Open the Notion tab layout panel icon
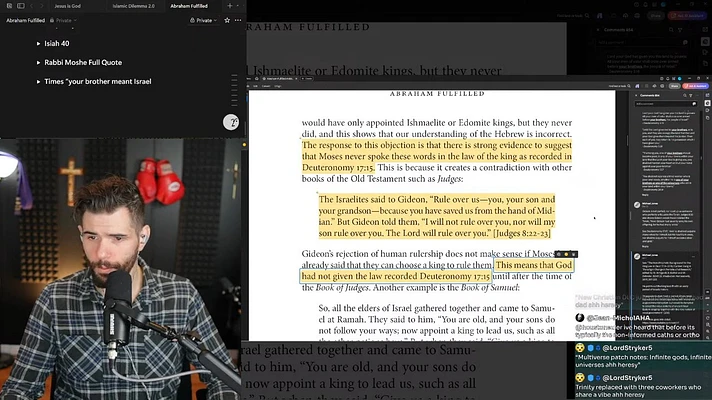Image resolution: width=712 pixels, height=400 pixels. click(21, 6)
